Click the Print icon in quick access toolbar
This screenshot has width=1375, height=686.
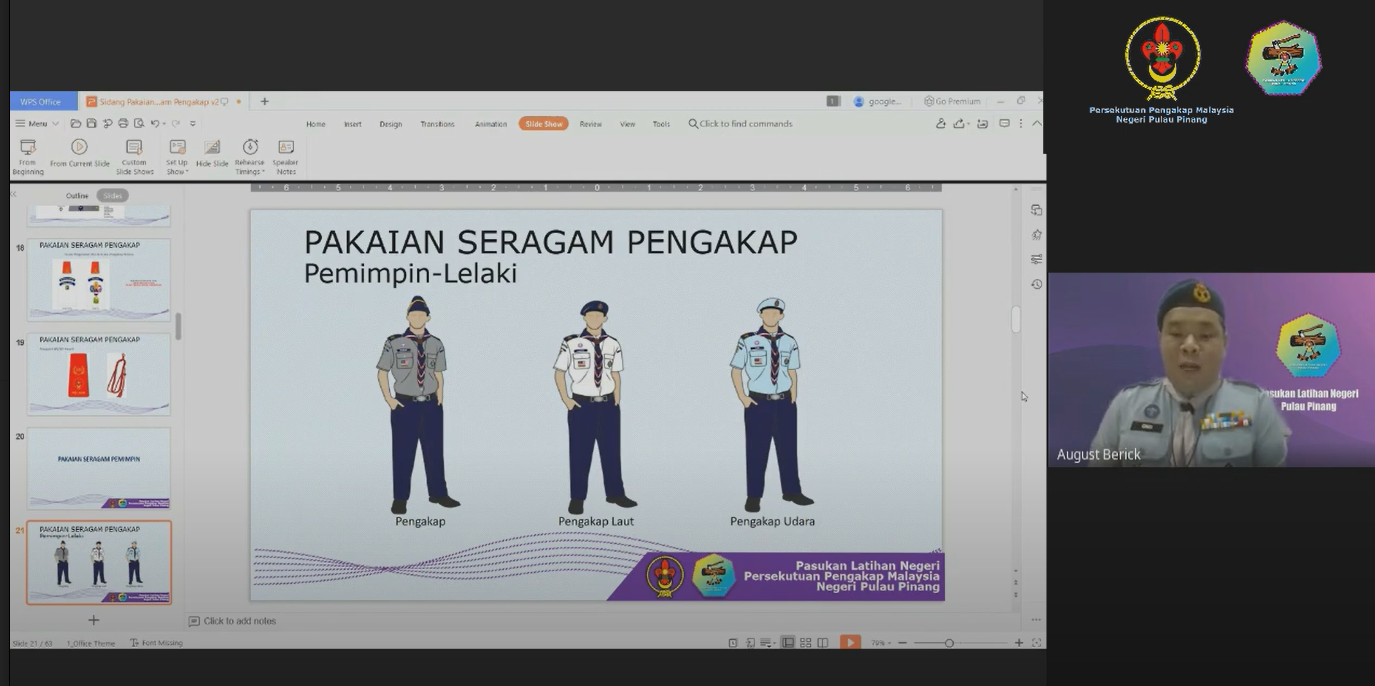pyautogui.click(x=123, y=124)
